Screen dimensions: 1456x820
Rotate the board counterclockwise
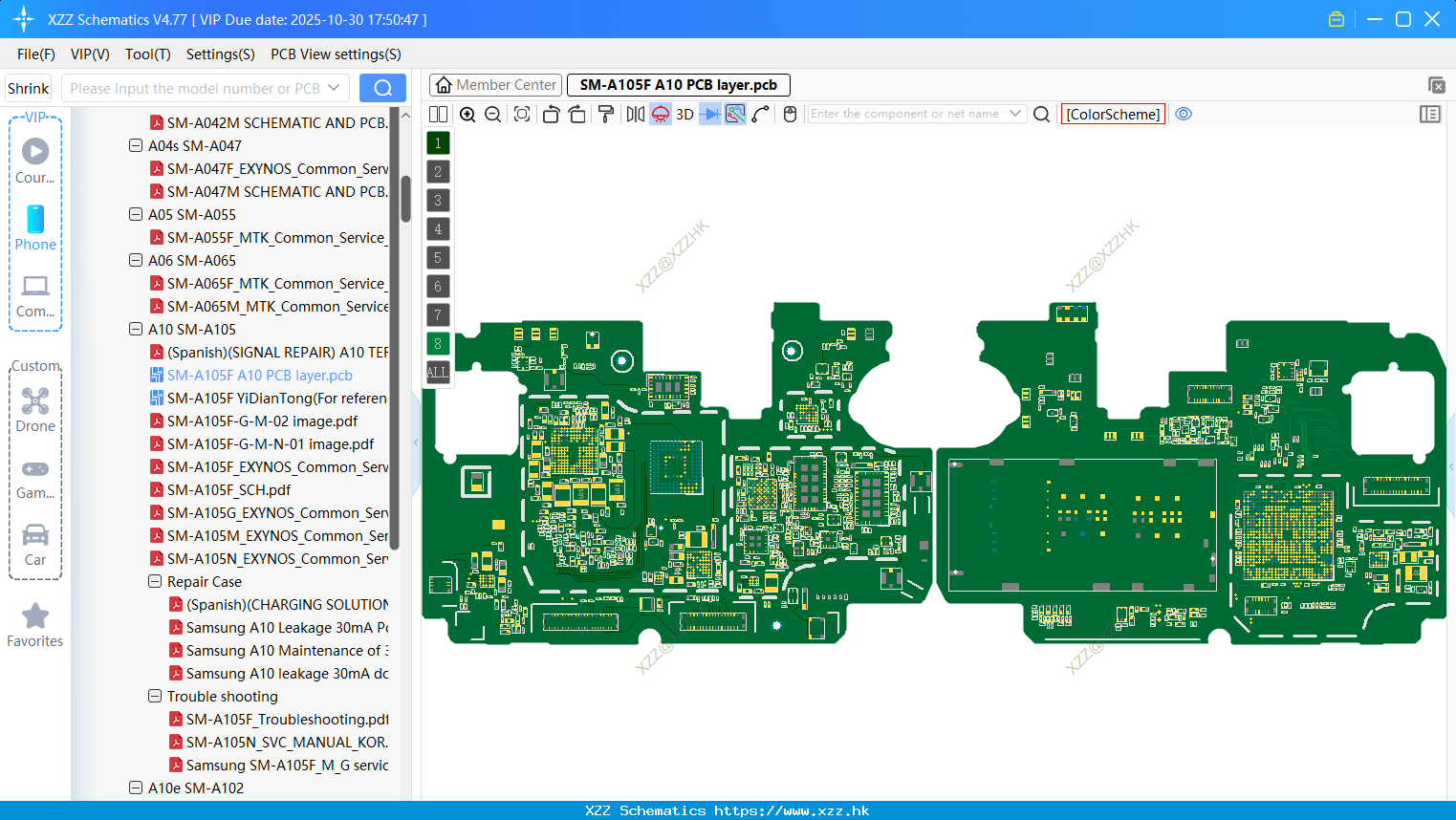point(551,114)
